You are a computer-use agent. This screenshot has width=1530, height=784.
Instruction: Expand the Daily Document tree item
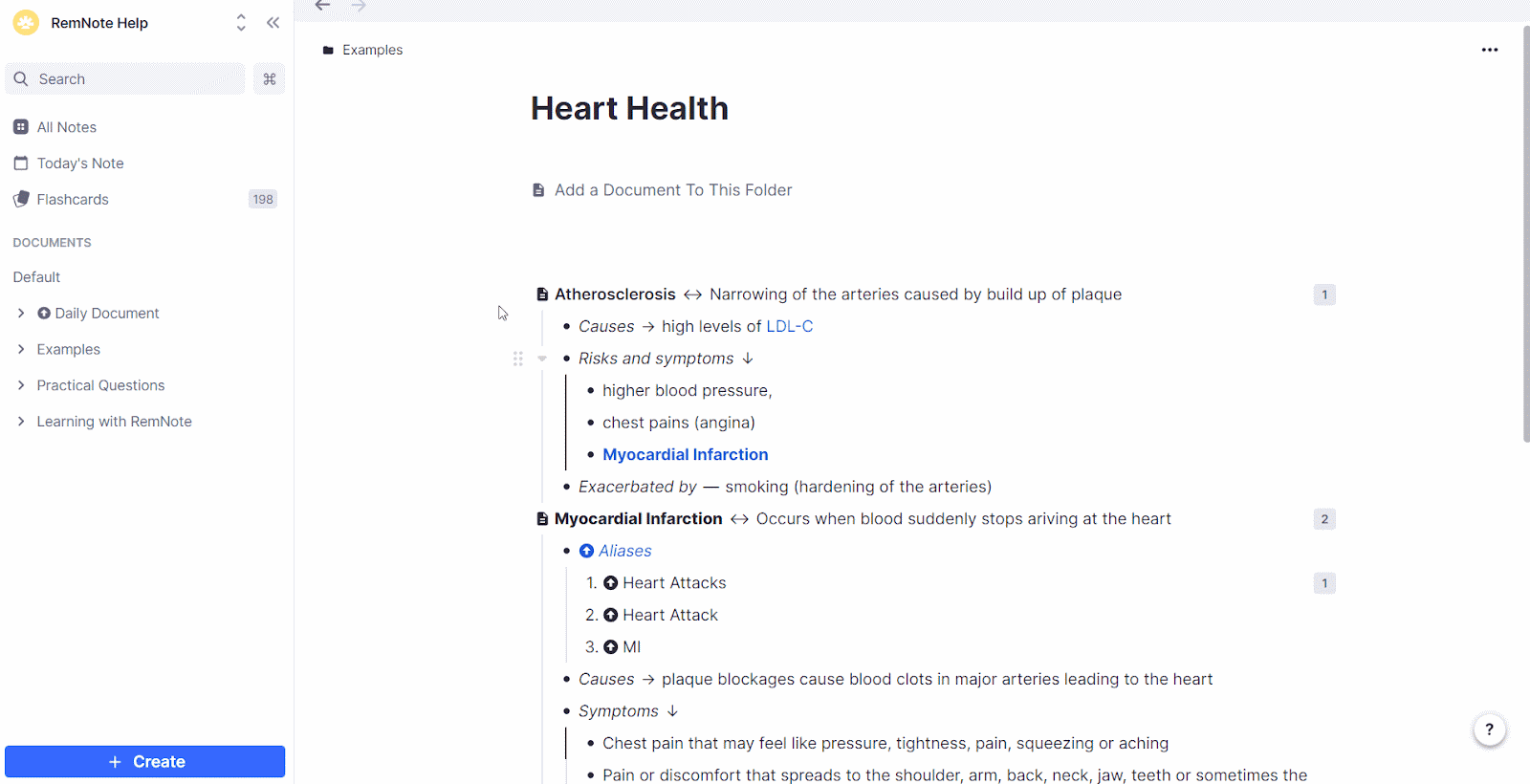pyautogui.click(x=21, y=314)
